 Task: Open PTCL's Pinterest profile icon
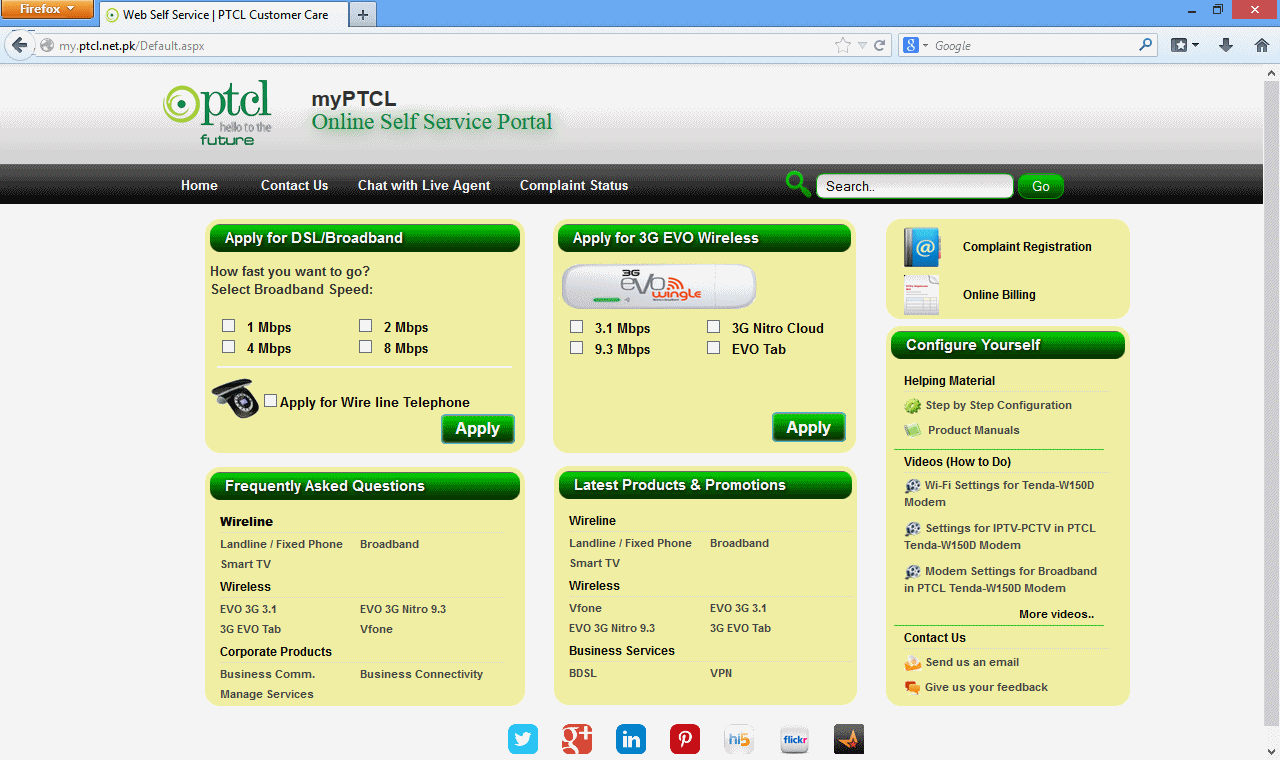[685, 738]
